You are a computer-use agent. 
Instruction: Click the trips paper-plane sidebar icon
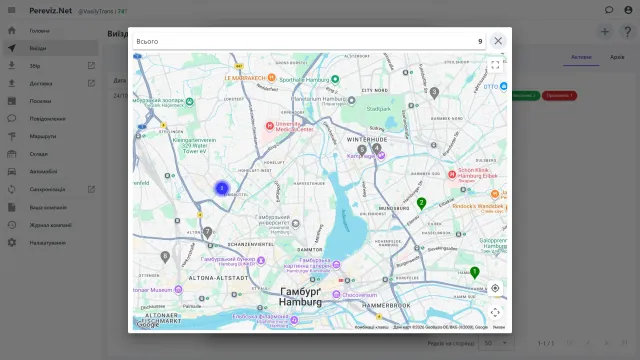[x=12, y=48]
